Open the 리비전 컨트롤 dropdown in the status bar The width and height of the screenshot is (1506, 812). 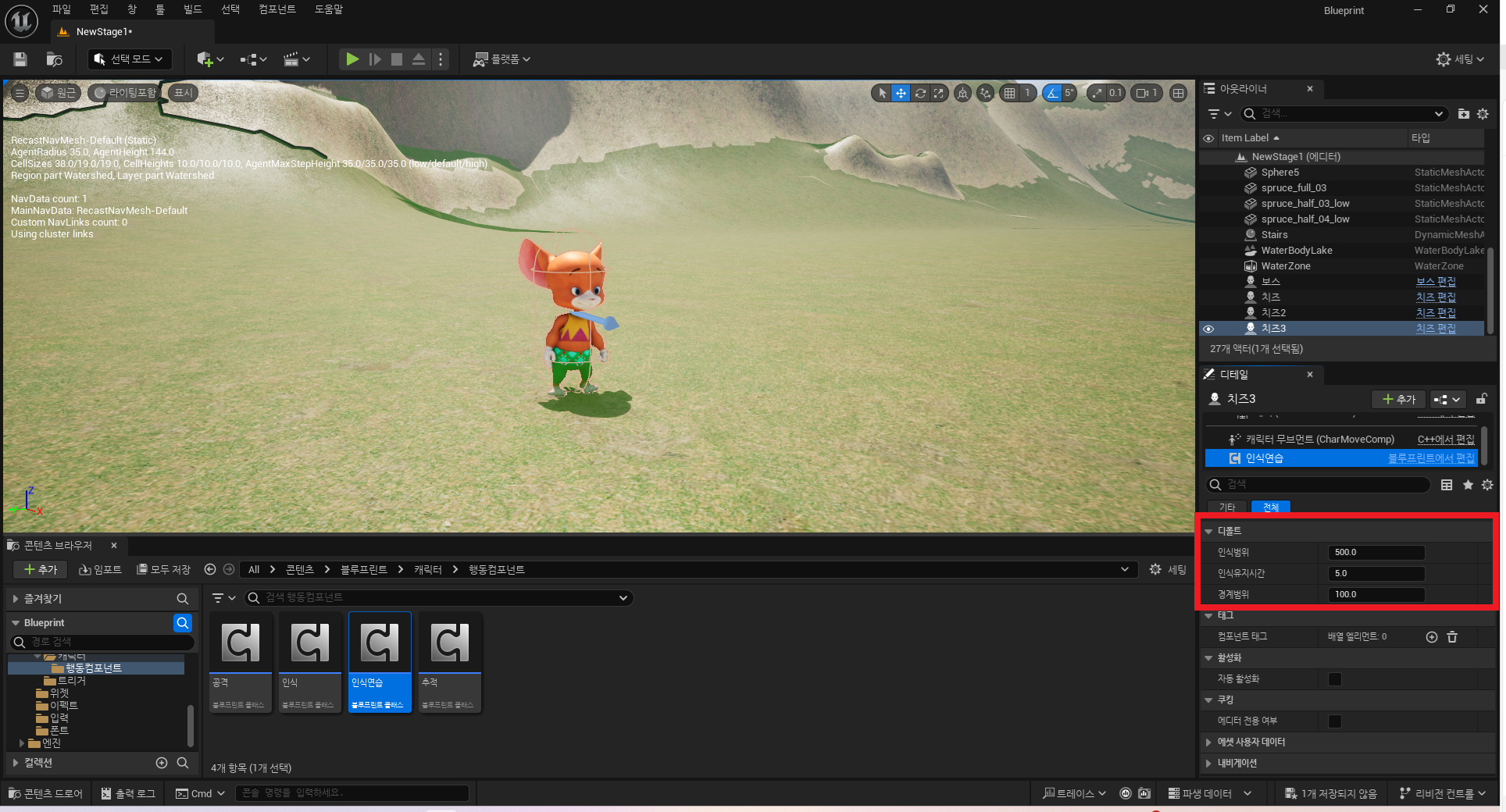point(1442,794)
